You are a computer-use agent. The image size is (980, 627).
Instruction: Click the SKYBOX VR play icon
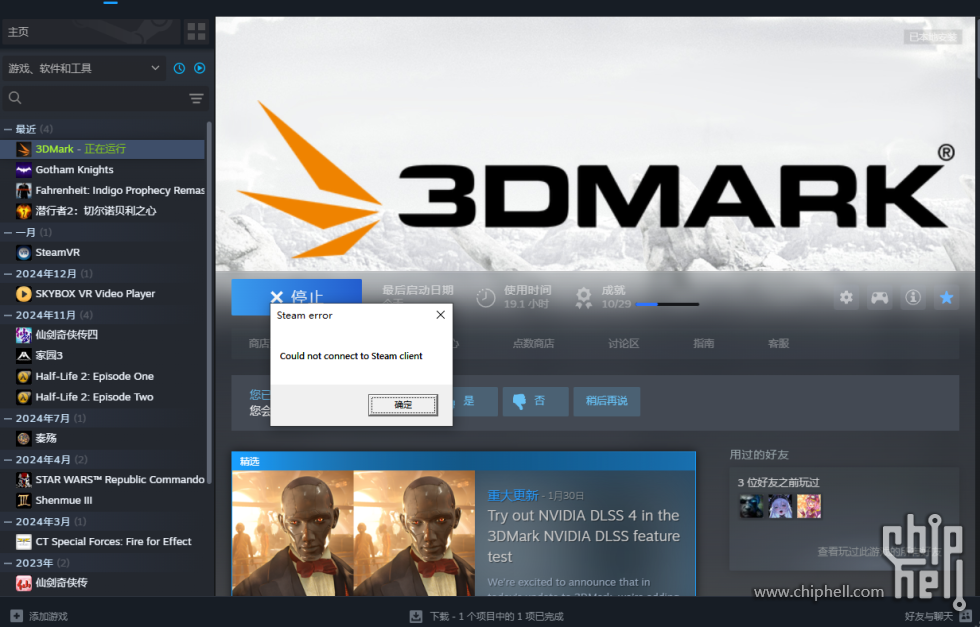[23, 294]
